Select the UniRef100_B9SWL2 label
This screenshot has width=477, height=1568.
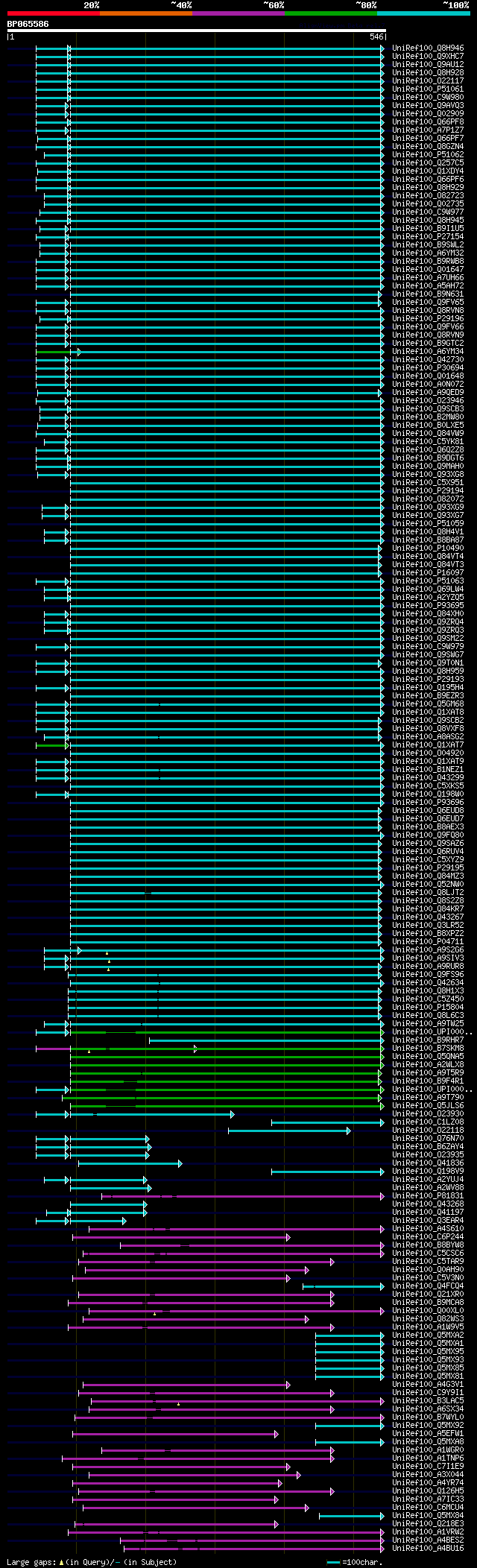coord(428,245)
